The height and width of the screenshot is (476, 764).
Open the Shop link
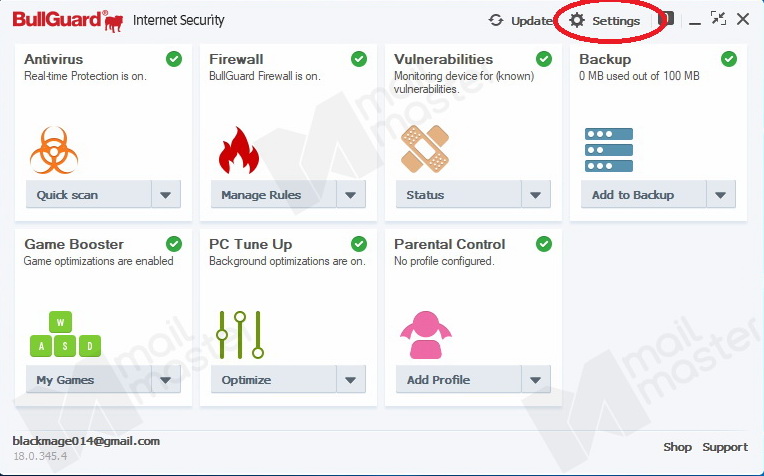[677, 447]
